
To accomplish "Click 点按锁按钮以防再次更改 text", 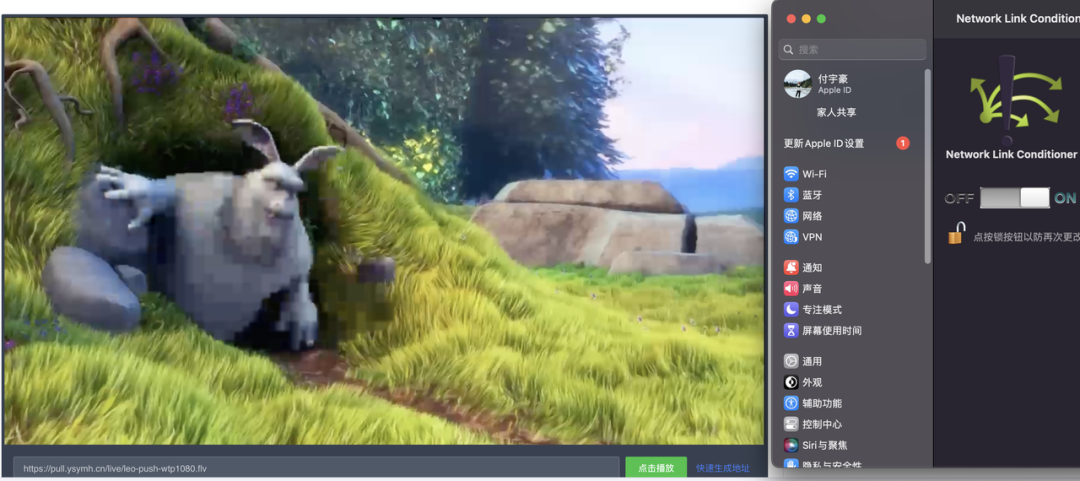I will click(1026, 237).
